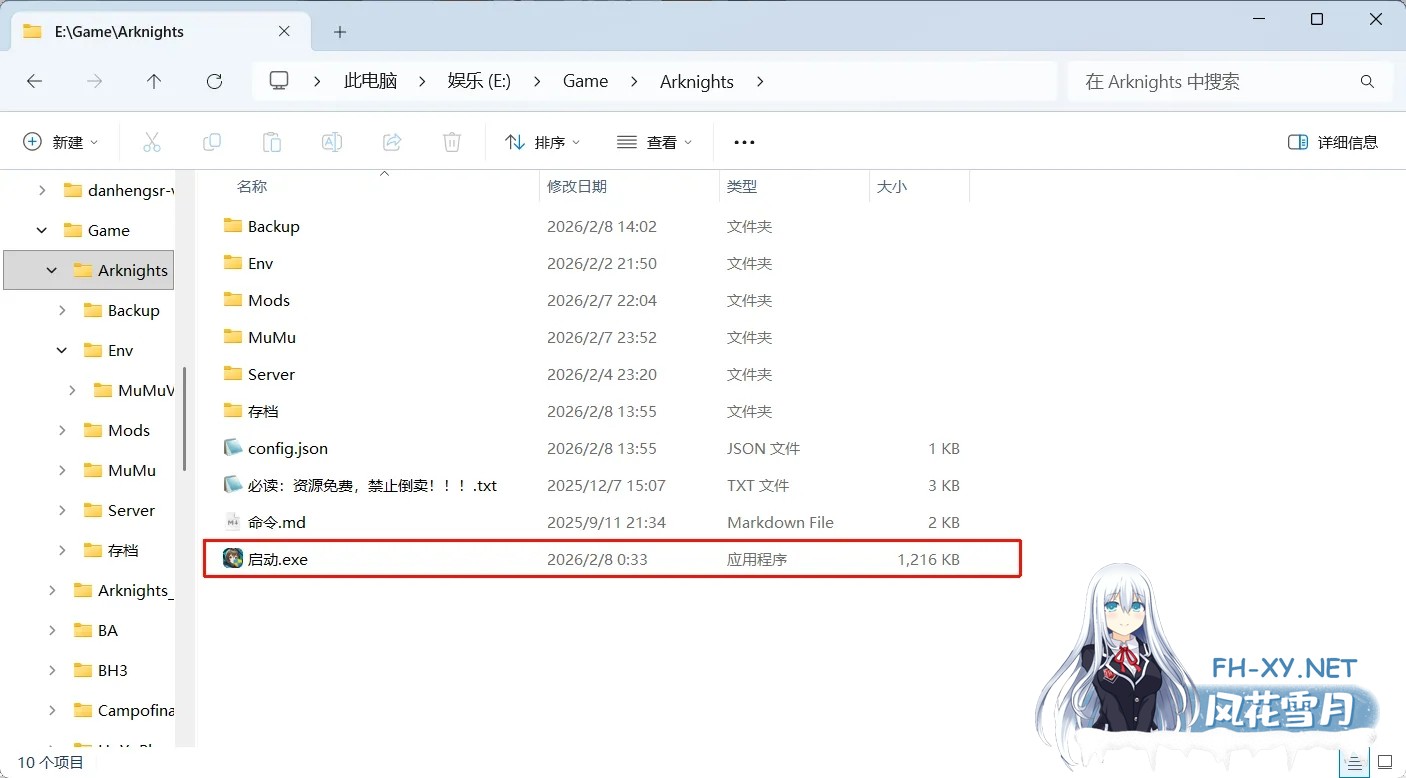Click the Back arrow icon

pos(34,81)
